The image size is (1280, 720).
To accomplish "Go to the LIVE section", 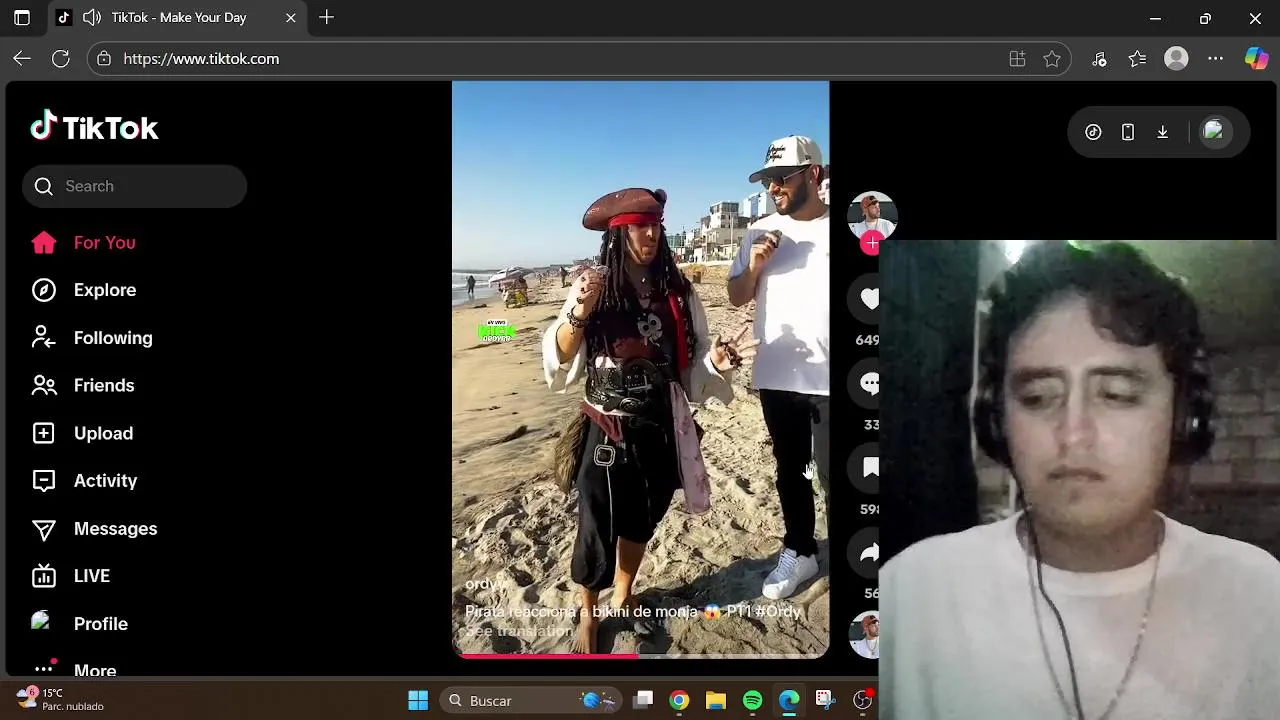I will pyautogui.click(x=70, y=576).
